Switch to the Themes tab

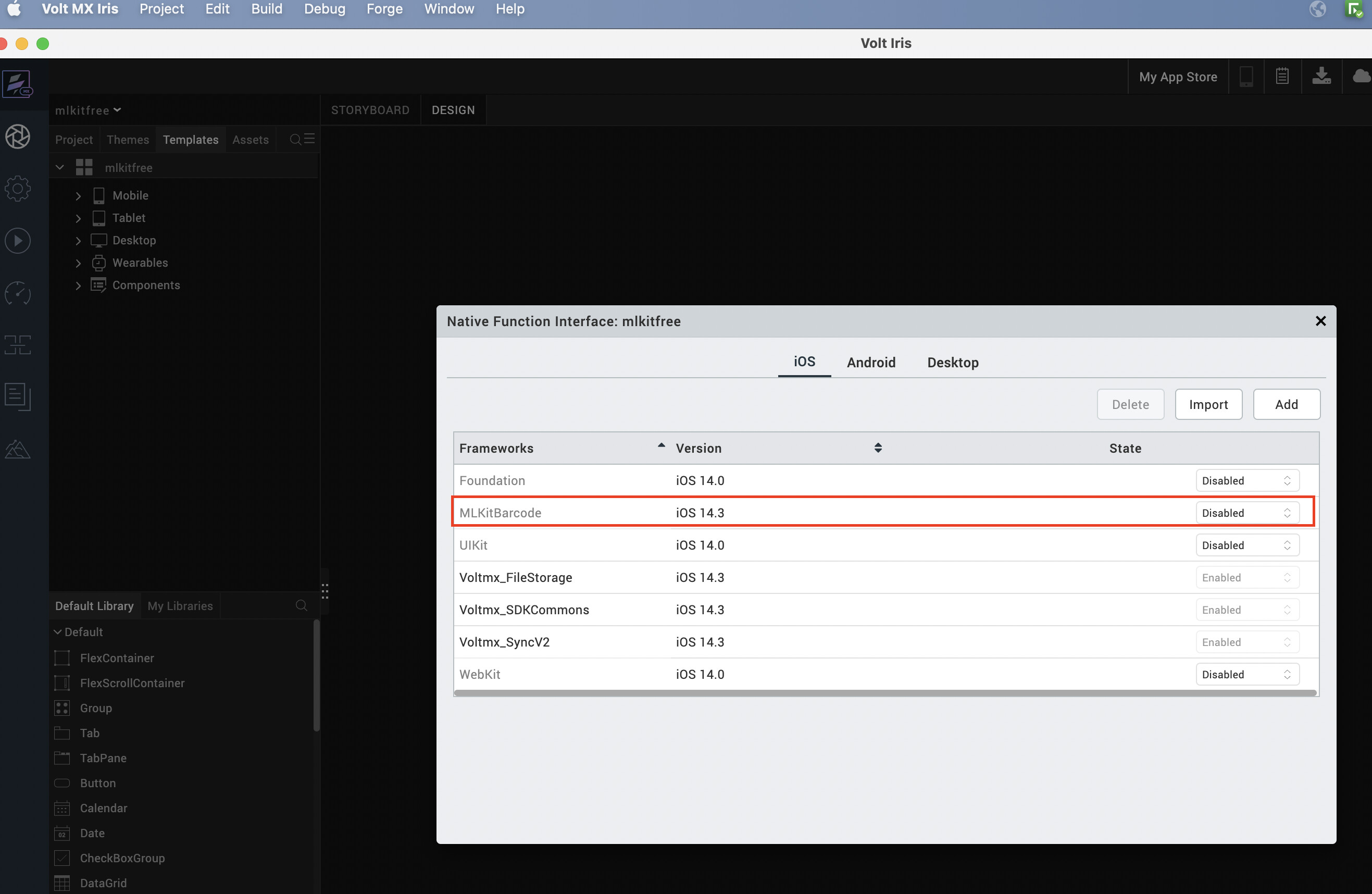tap(128, 140)
